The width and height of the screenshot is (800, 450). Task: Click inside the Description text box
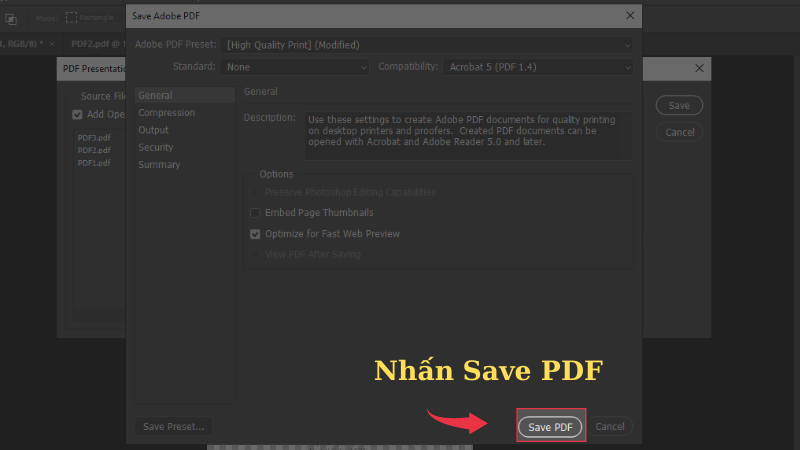[x=468, y=136]
